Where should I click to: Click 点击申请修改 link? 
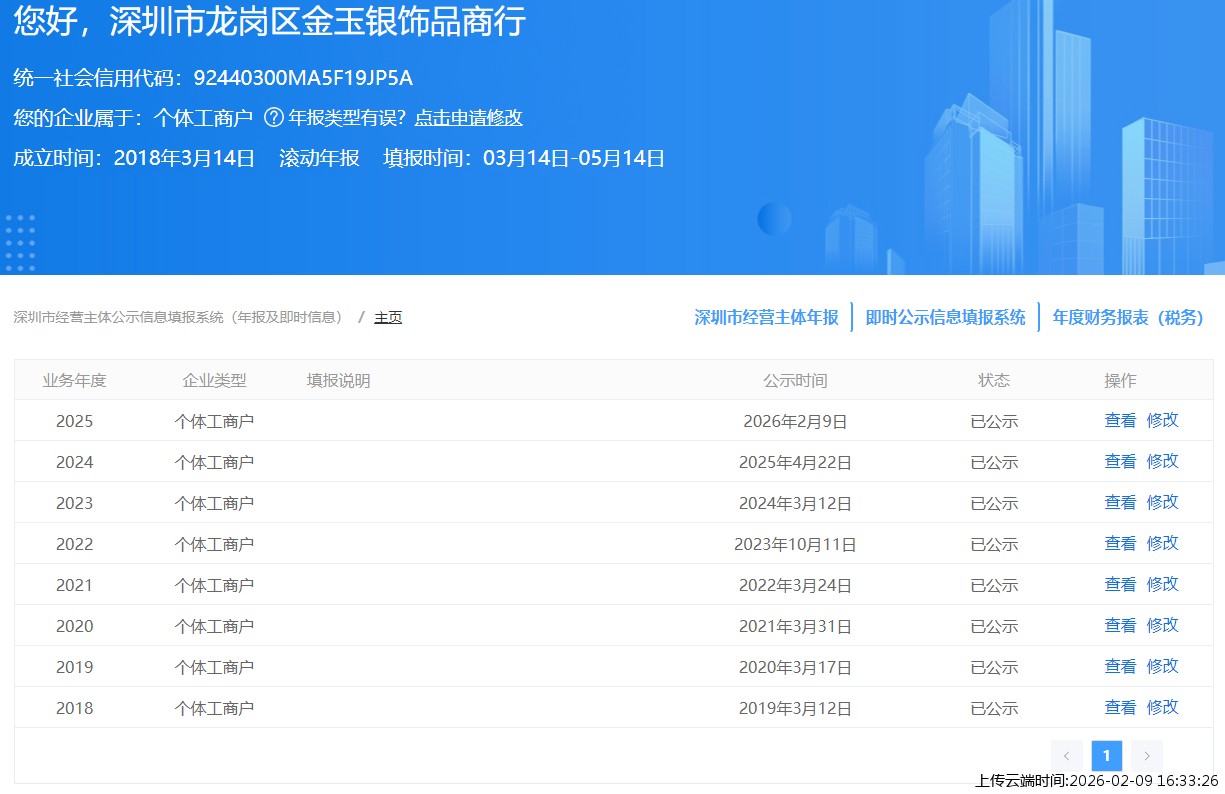(468, 118)
